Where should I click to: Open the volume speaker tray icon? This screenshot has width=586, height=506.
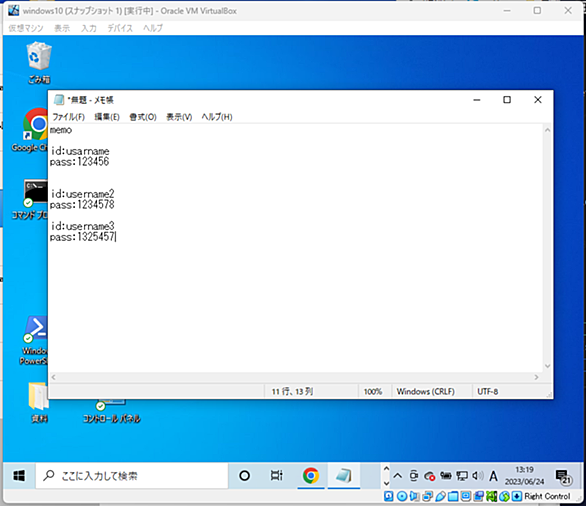point(478,475)
